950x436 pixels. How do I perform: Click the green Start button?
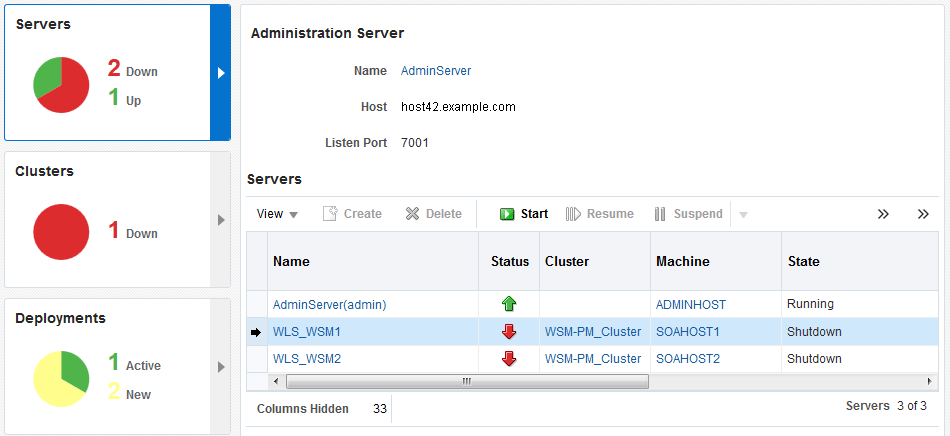click(x=523, y=214)
